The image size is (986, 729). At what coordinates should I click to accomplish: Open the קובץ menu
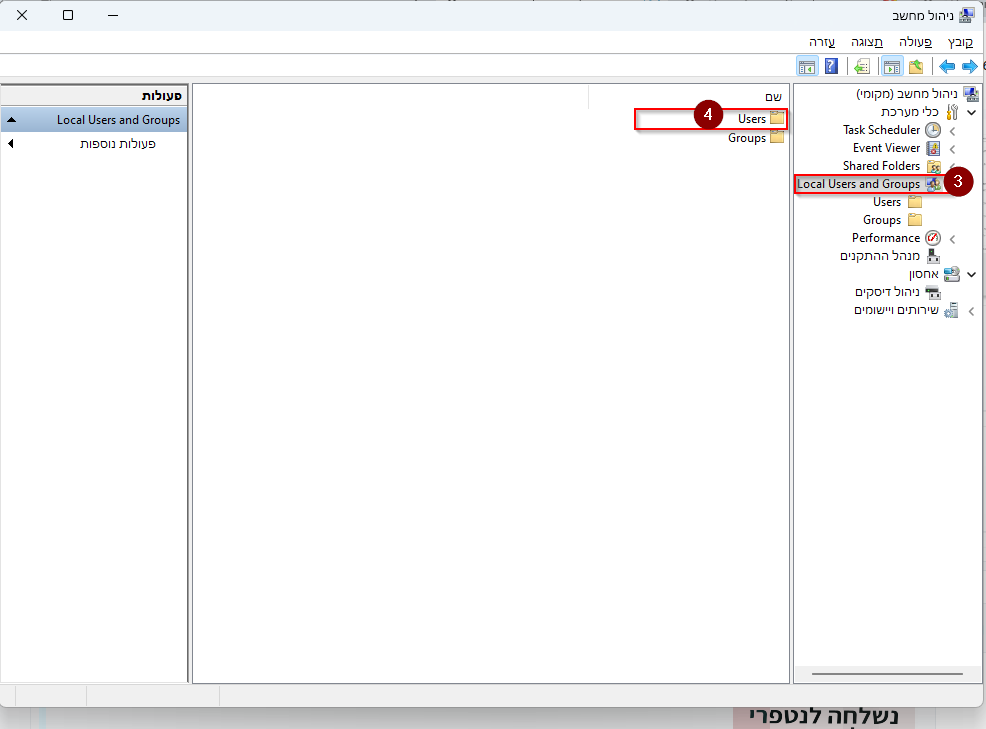point(960,42)
